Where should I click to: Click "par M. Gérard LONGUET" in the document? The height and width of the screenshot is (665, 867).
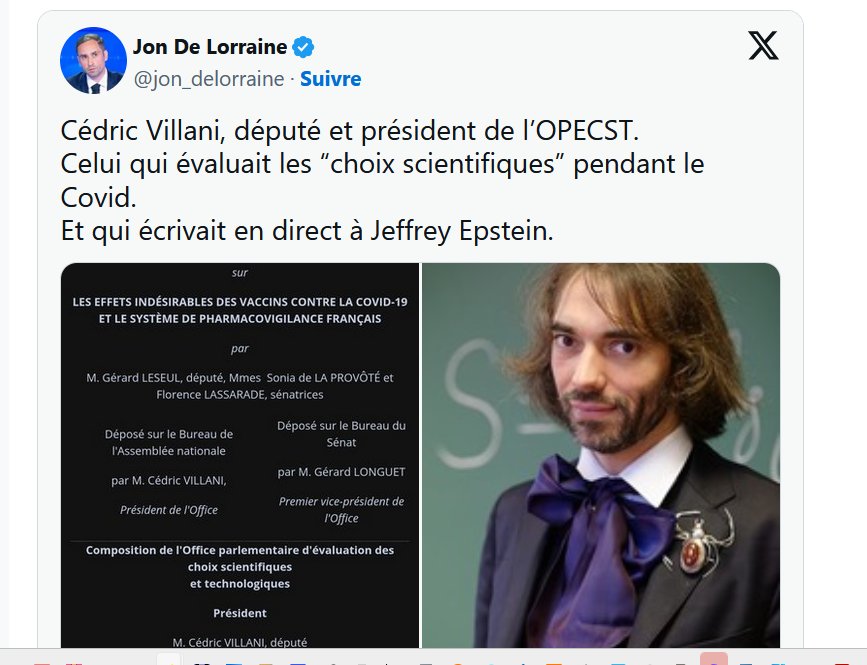(x=341, y=472)
